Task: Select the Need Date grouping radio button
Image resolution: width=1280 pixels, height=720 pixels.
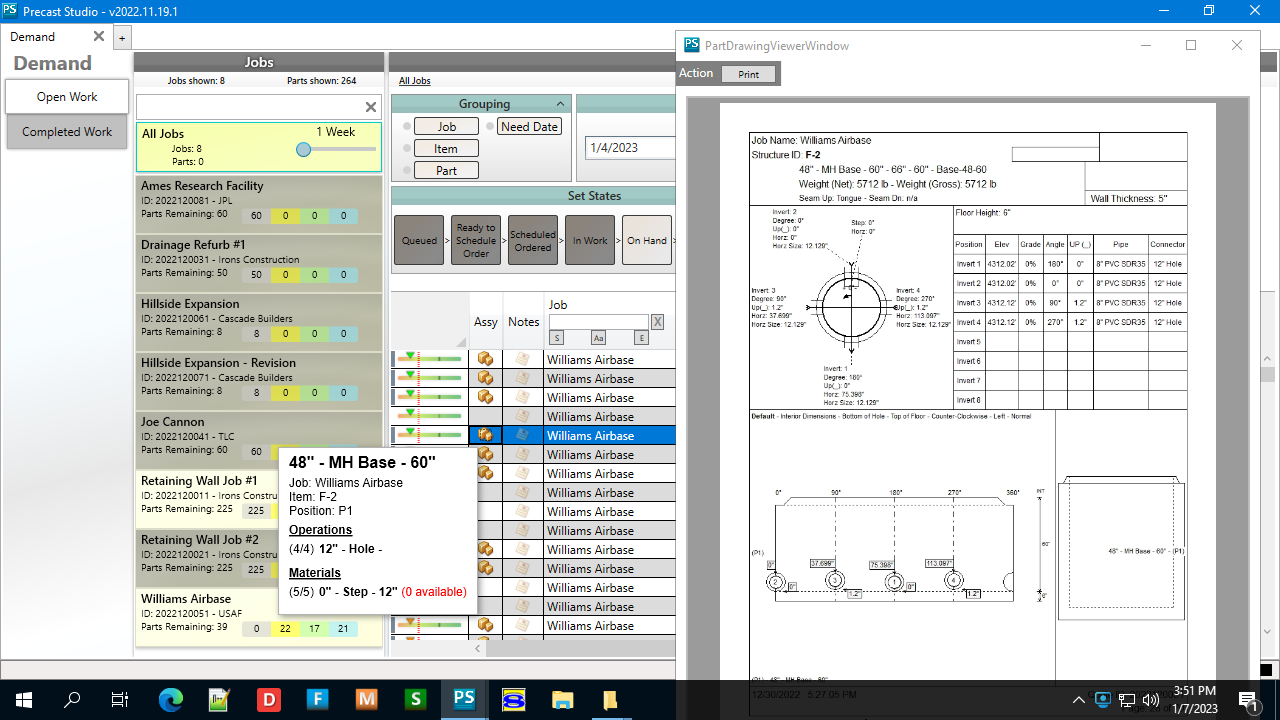Action: pos(490,127)
